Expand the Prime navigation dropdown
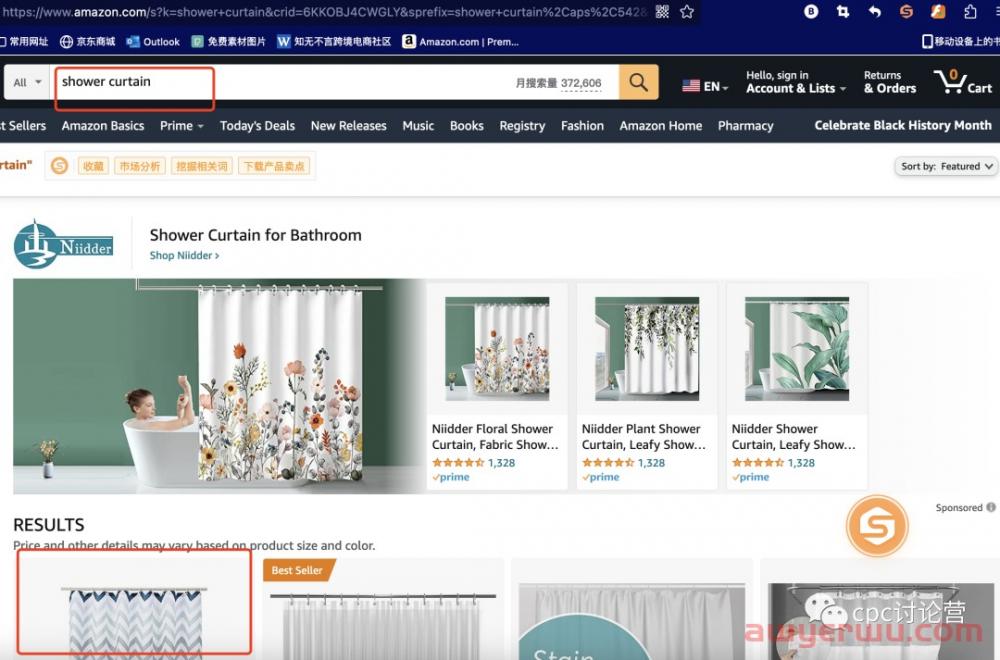Viewport: 1000px width, 660px height. point(182,126)
